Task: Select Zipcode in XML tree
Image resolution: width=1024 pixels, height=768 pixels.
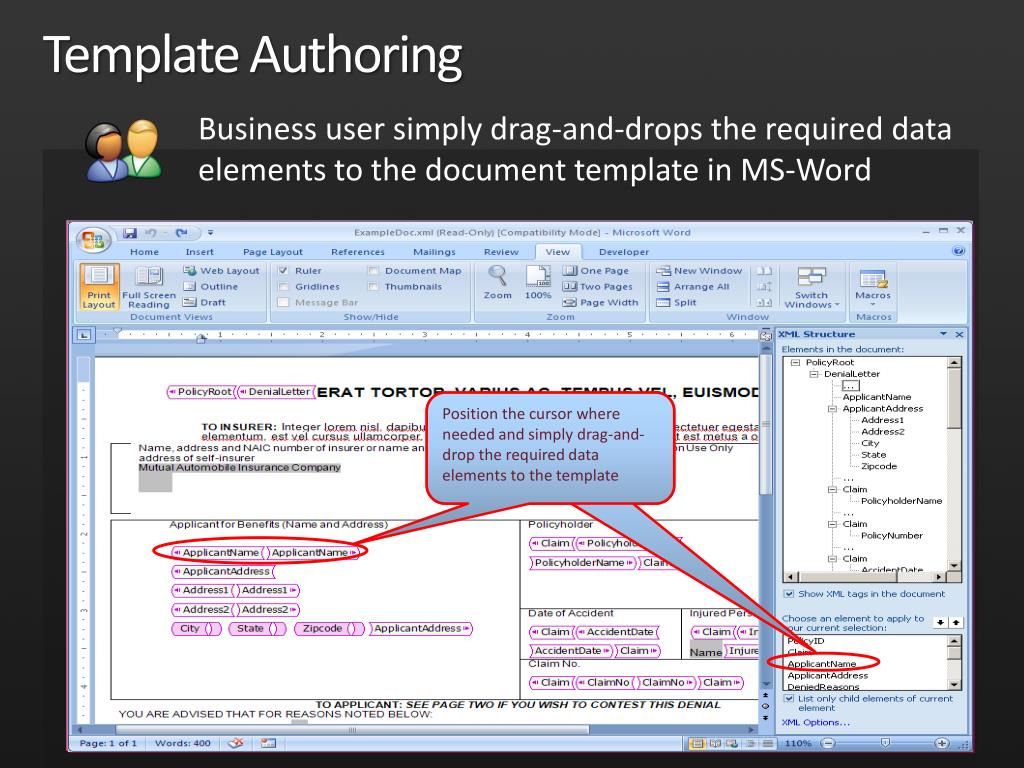Action: (879, 466)
